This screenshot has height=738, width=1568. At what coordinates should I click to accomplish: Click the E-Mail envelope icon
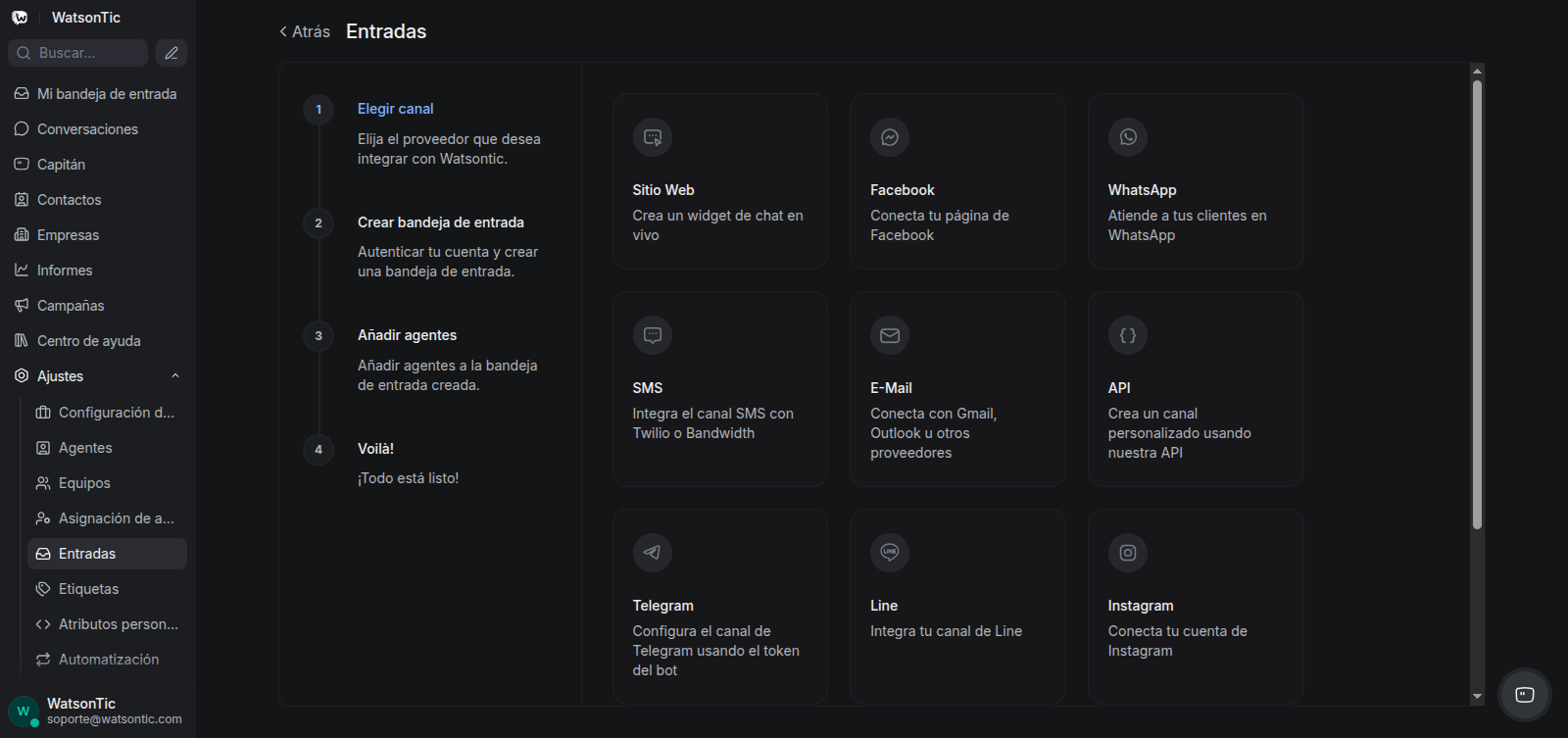[x=890, y=335]
